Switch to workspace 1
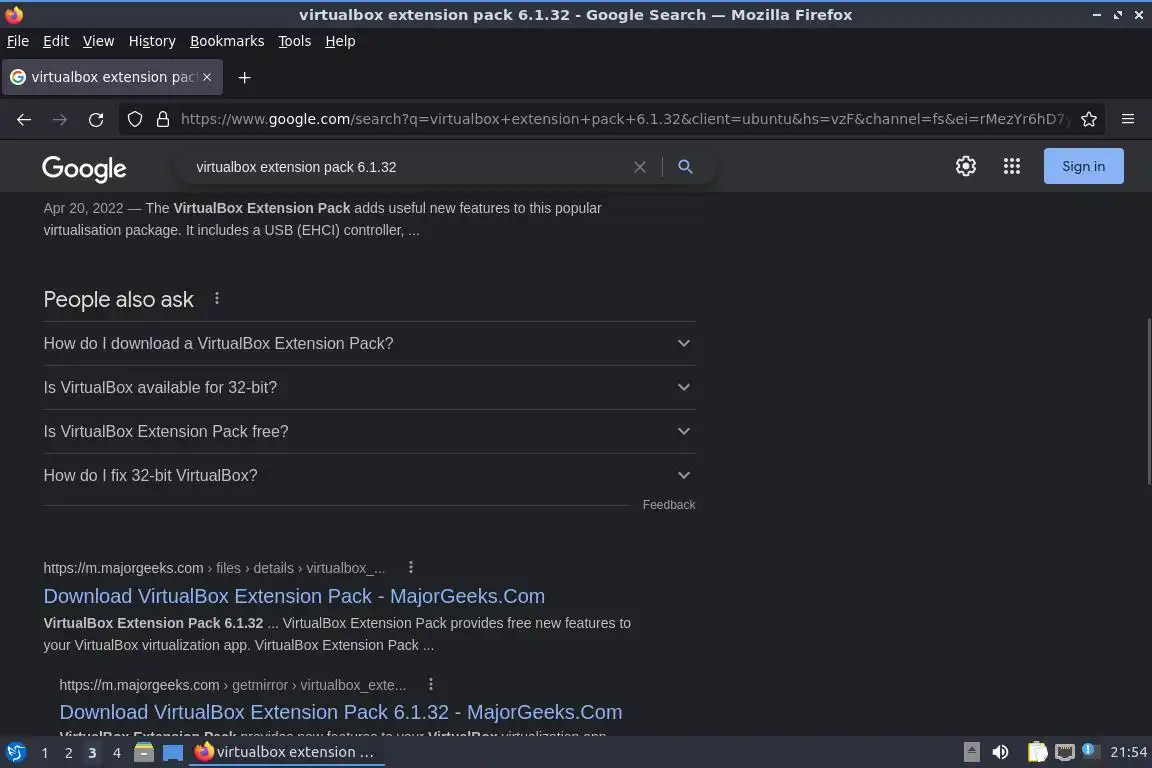The height and width of the screenshot is (768, 1152). (x=45, y=753)
